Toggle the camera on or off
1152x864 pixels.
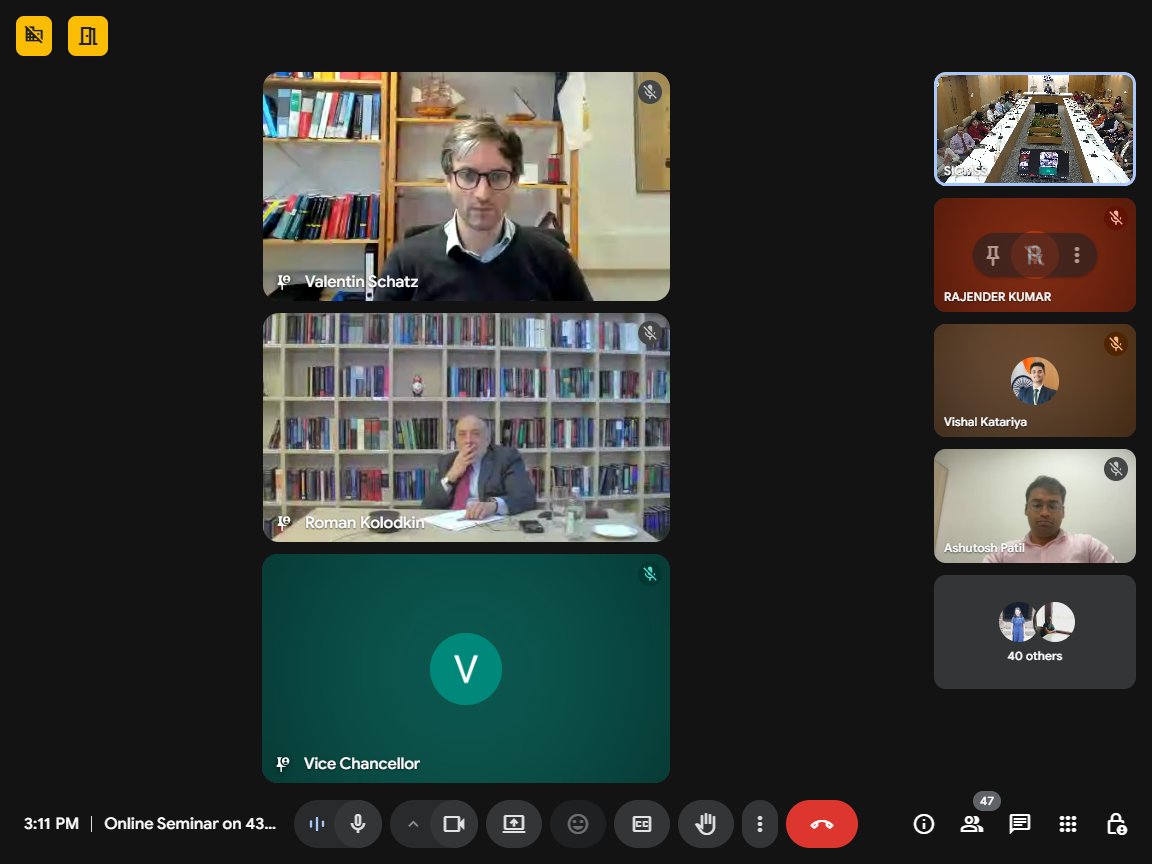click(454, 824)
